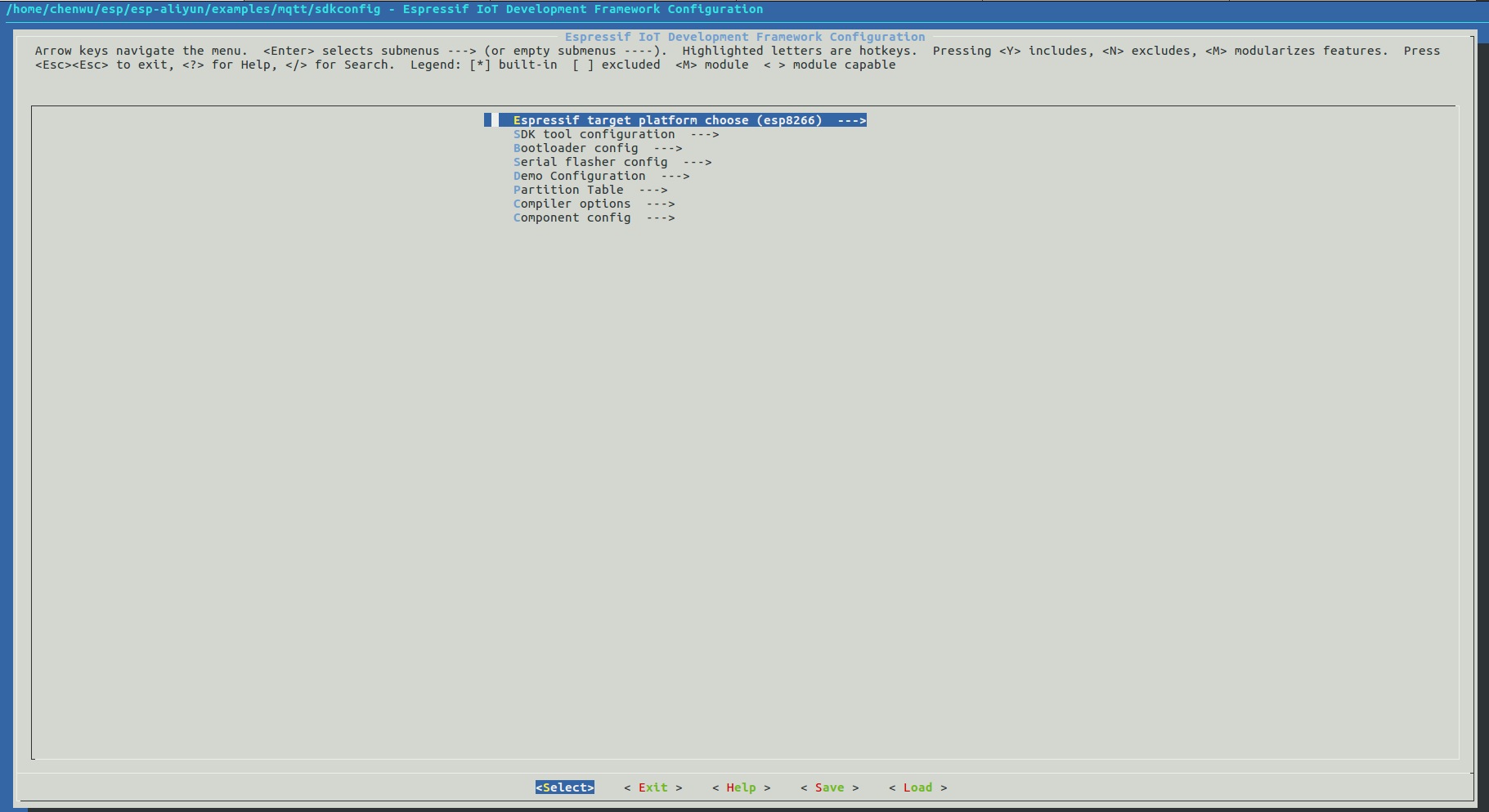Open Serial flasher config submenu
Screen dimensions: 1489x812
pyautogui.click(x=612, y=162)
